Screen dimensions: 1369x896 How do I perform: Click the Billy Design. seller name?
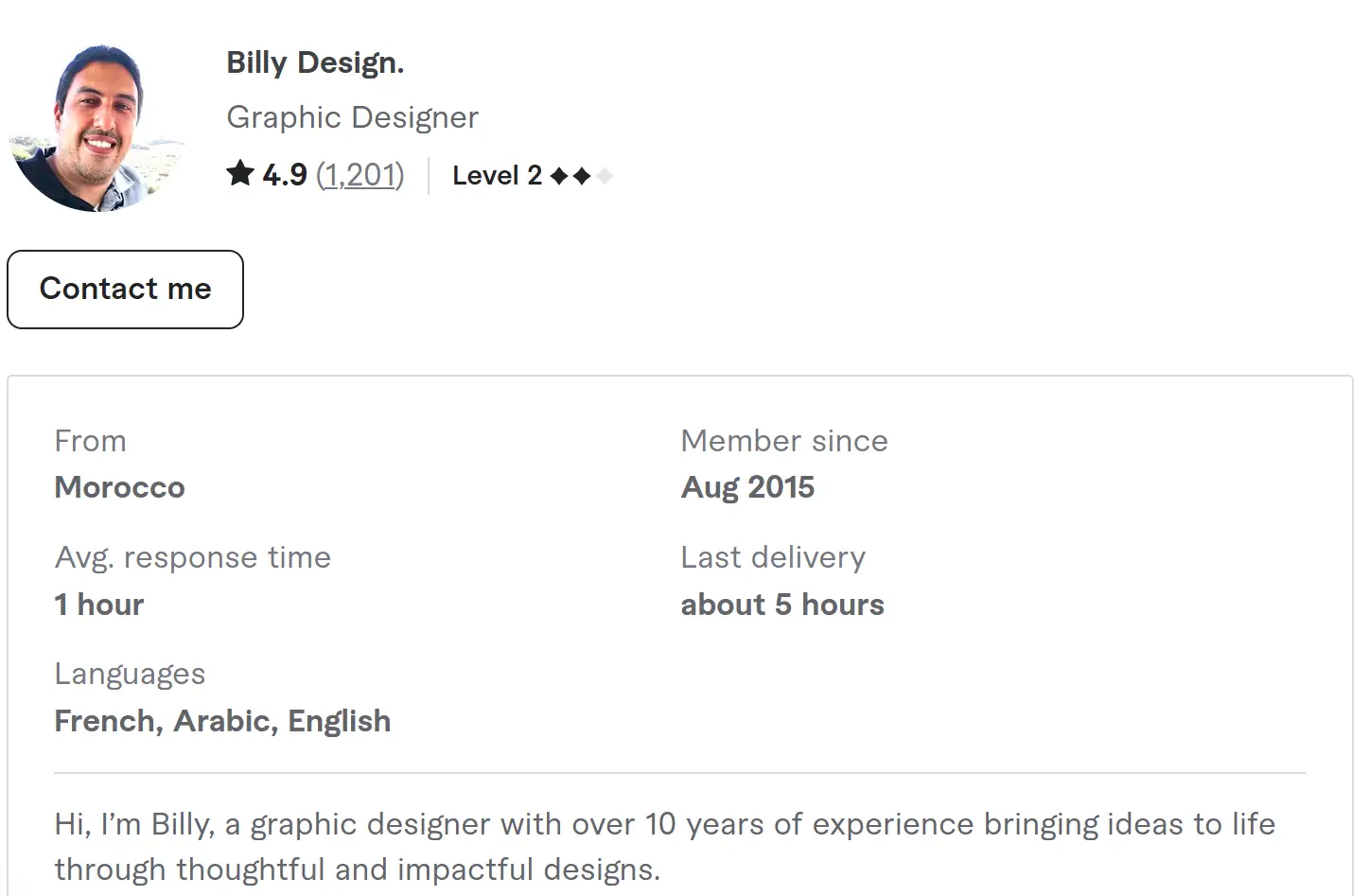click(x=315, y=62)
